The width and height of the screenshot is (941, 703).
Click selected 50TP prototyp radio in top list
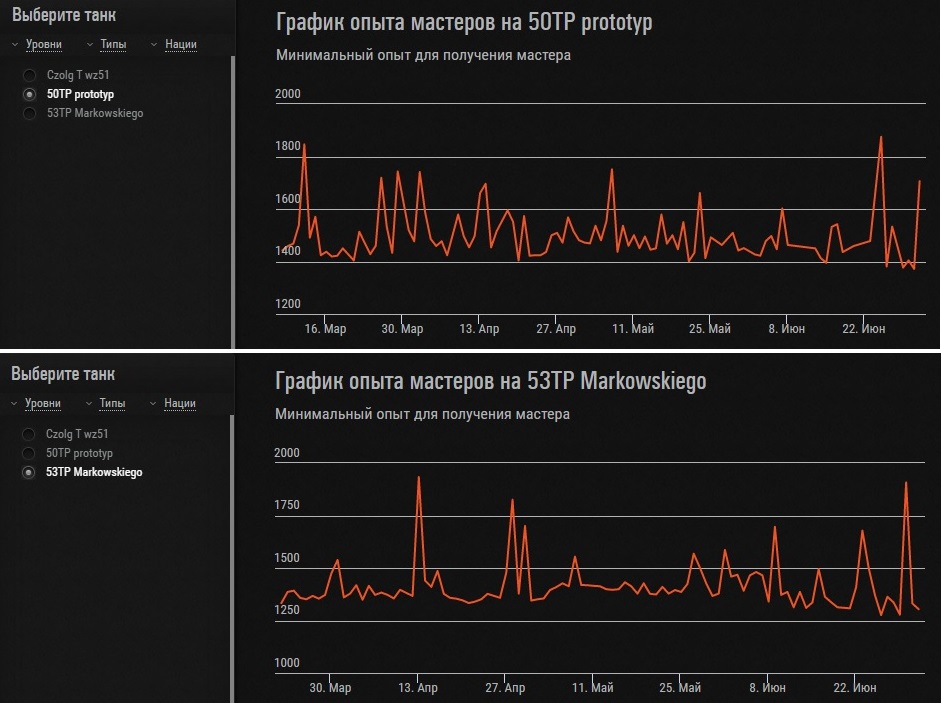click(x=29, y=94)
